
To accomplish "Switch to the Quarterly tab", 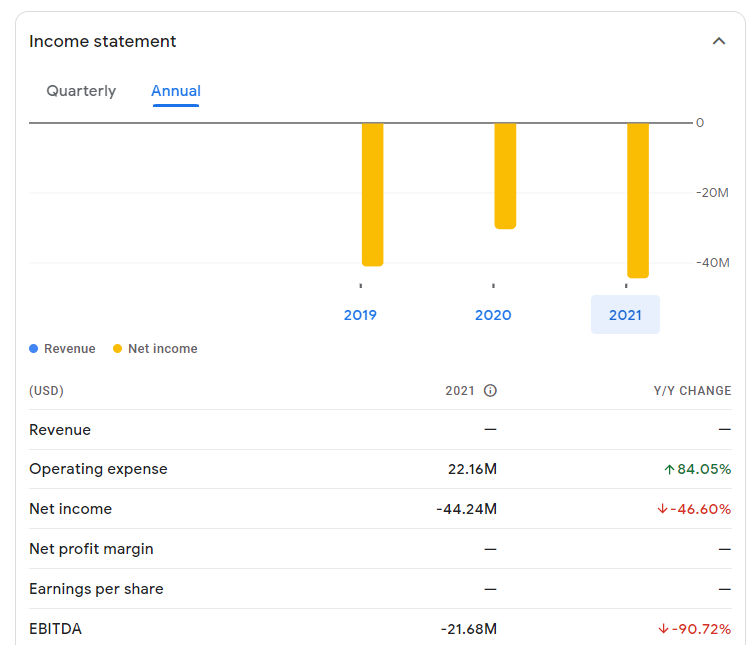I will [81, 91].
